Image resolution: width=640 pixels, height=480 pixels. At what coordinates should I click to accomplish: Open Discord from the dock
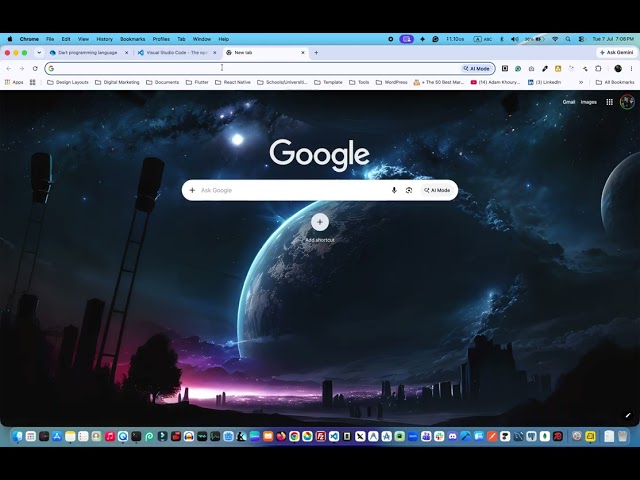pyautogui.click(x=452, y=436)
